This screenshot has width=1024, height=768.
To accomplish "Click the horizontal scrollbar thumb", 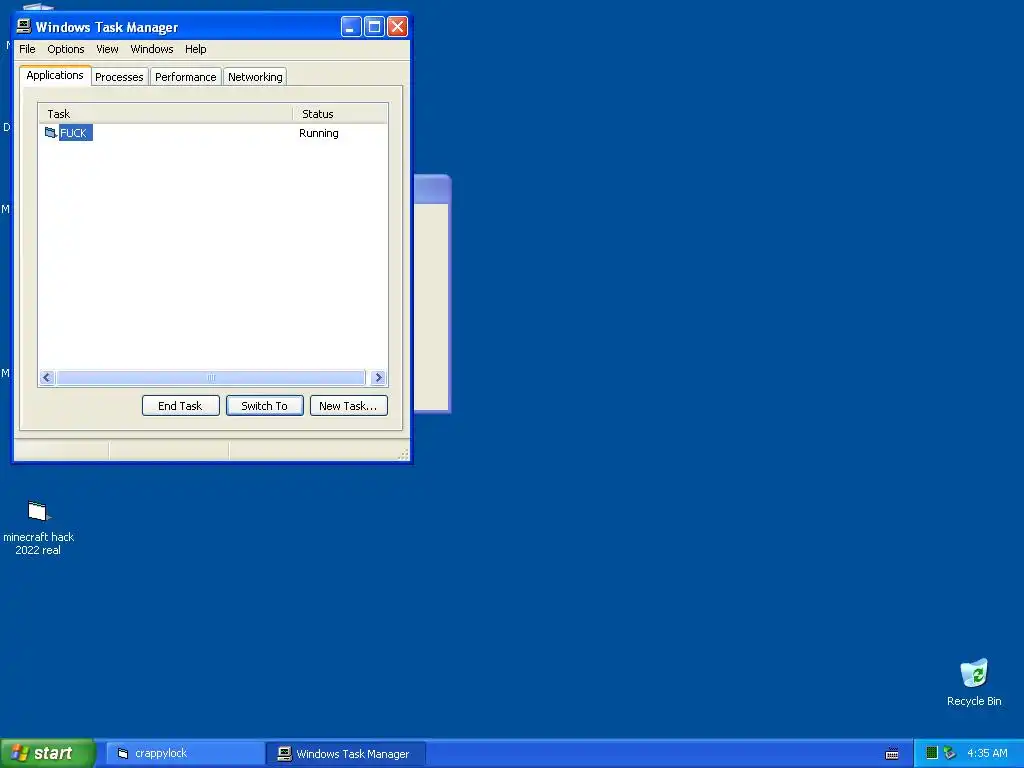I will coord(211,377).
